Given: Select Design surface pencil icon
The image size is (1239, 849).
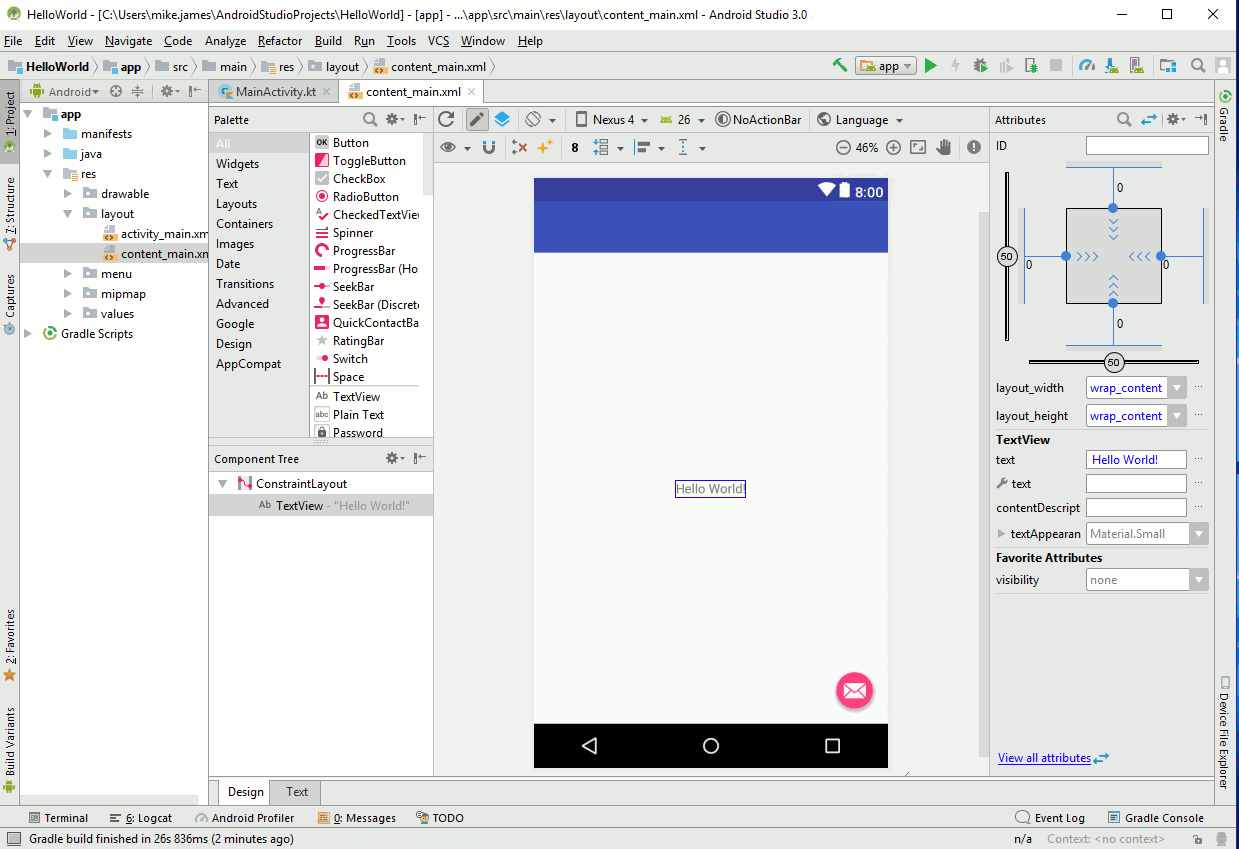Looking at the screenshot, I should 477,119.
